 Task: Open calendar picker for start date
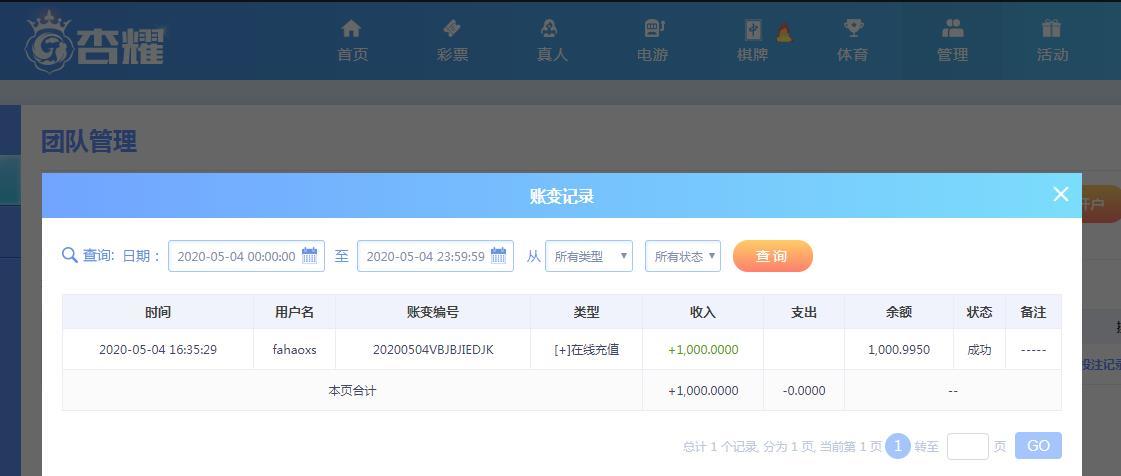point(310,256)
